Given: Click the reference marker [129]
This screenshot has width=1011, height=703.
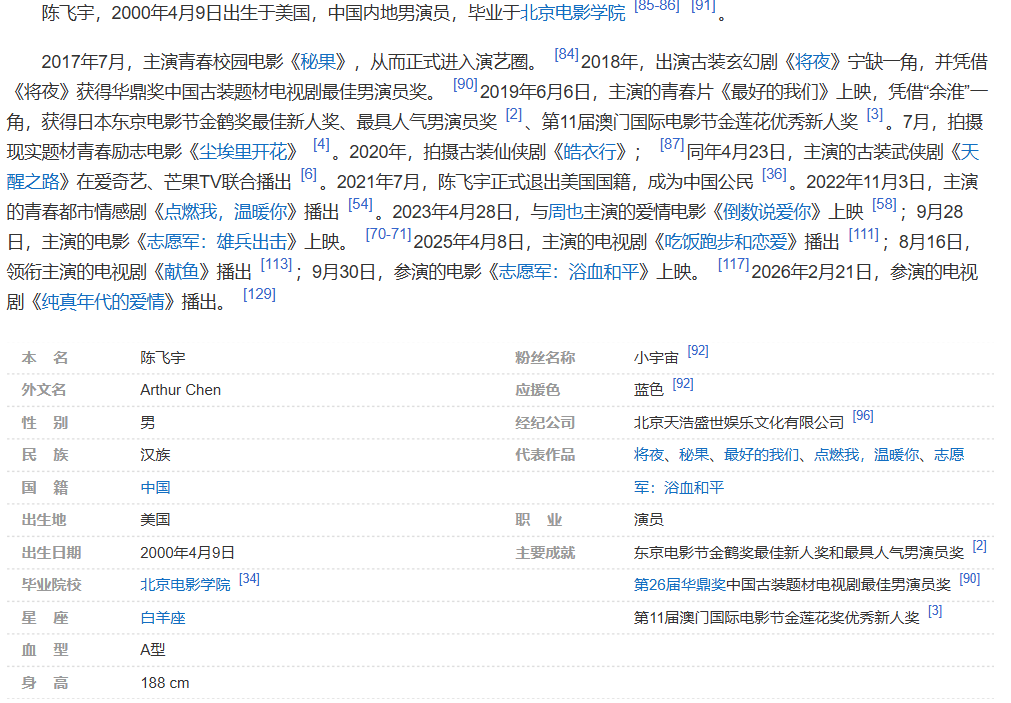Looking at the screenshot, I should tap(259, 295).
